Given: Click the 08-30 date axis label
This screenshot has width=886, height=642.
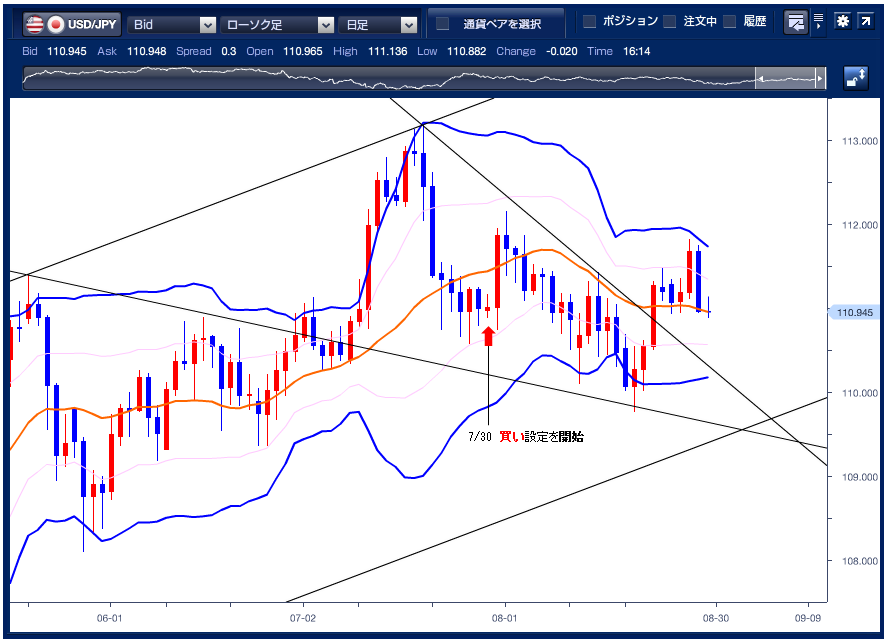Looking at the screenshot, I should click(715, 618).
